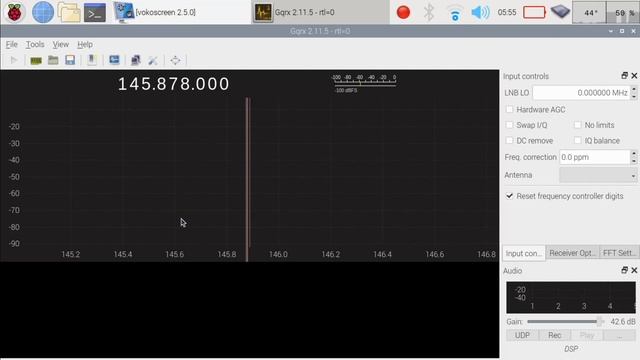Launch the terminal from the taskbar
Screen dimensions: 640x360
(x=95, y=13)
